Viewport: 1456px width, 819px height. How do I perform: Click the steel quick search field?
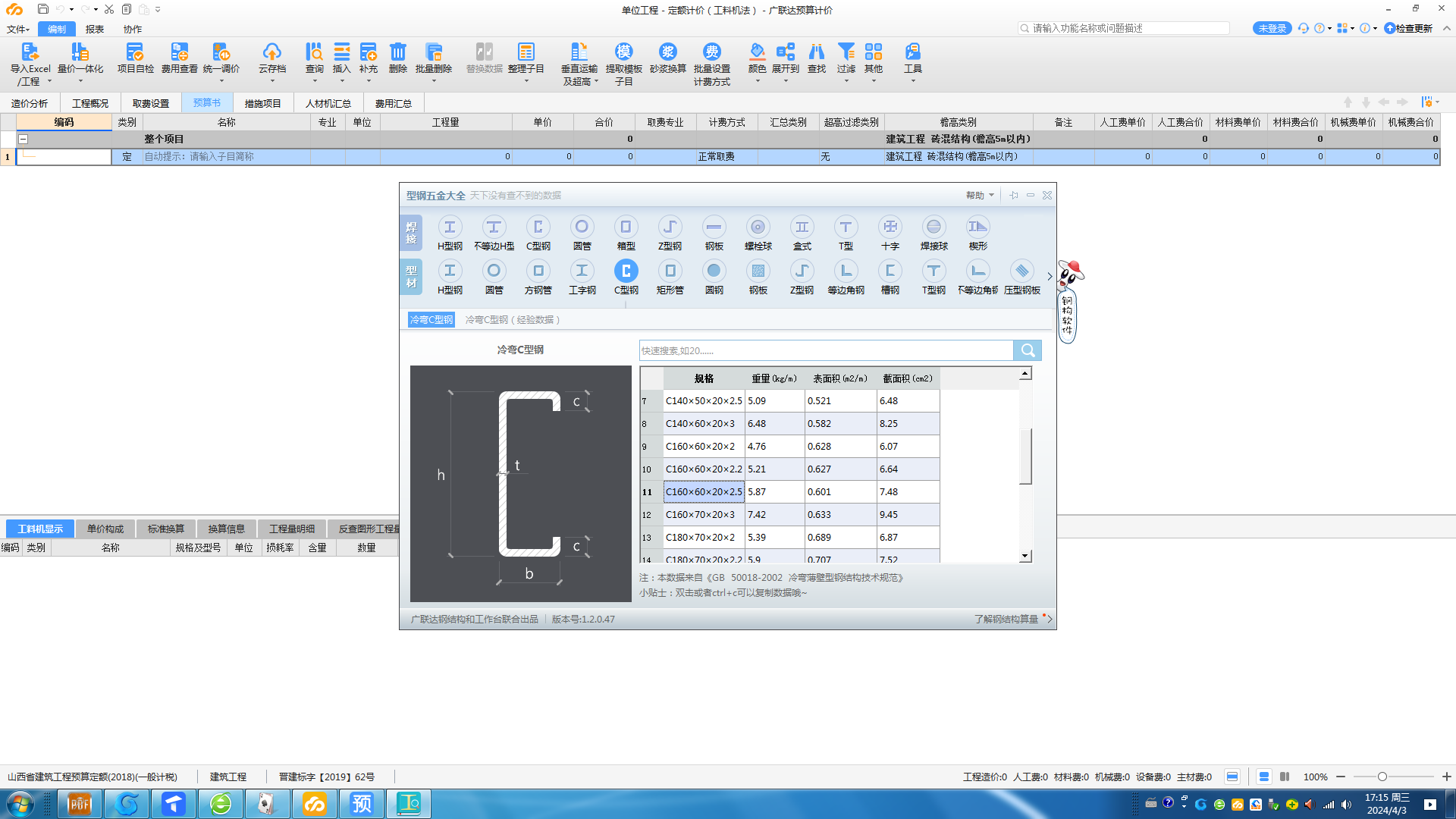(x=826, y=350)
